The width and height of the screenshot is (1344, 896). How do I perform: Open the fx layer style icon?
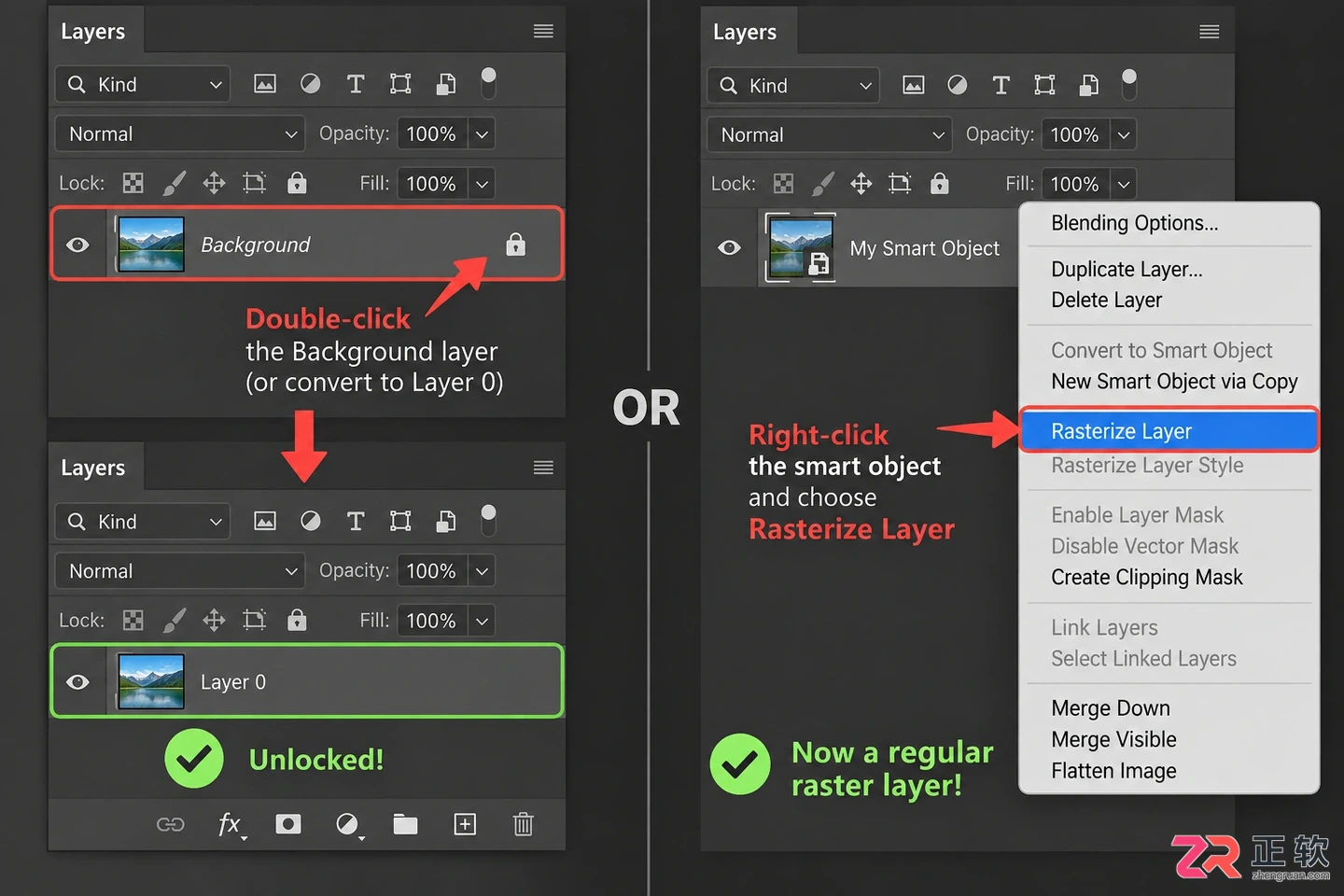pos(231,825)
